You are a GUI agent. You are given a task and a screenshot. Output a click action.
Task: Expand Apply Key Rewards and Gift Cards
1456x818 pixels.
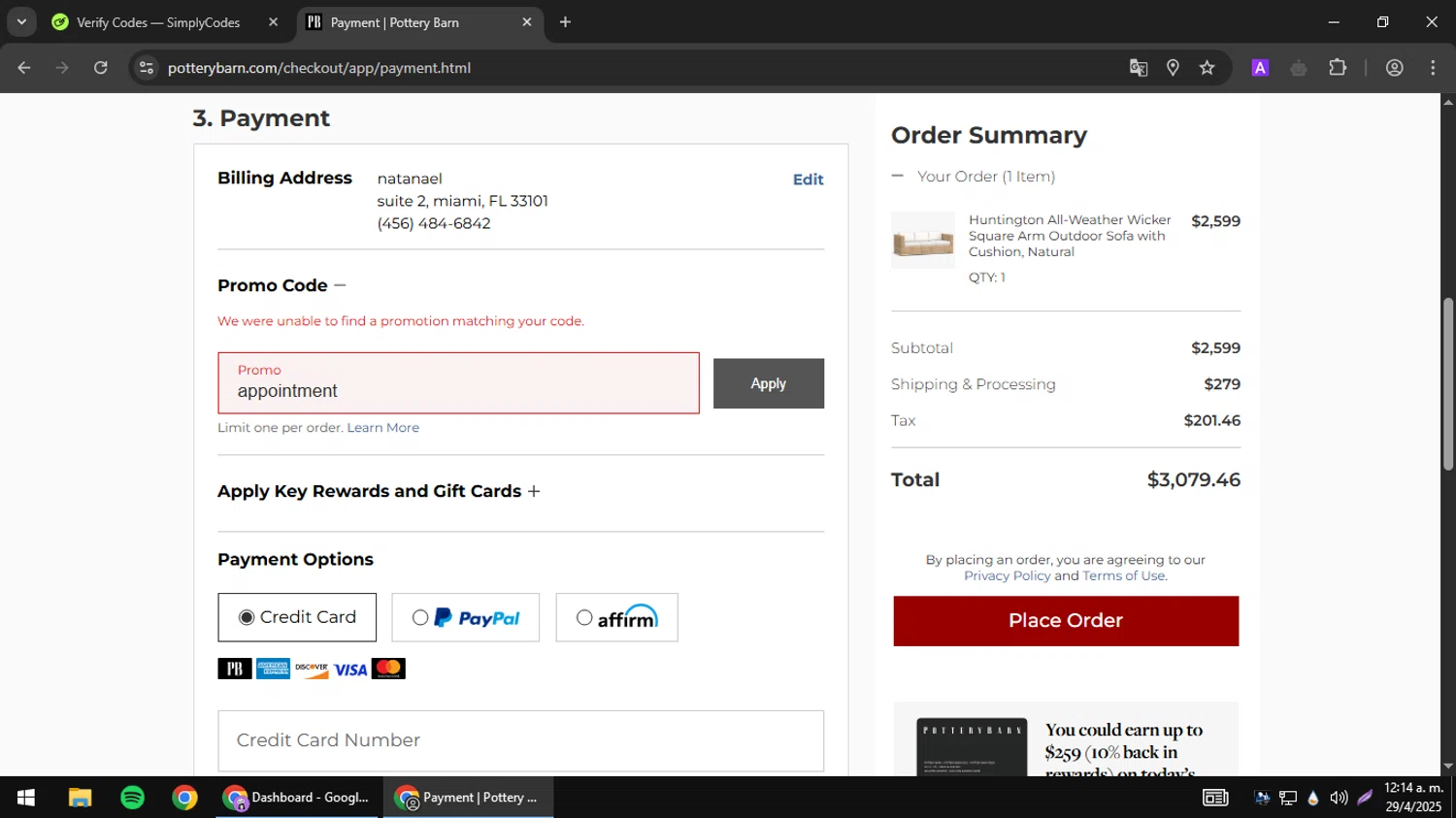click(534, 491)
